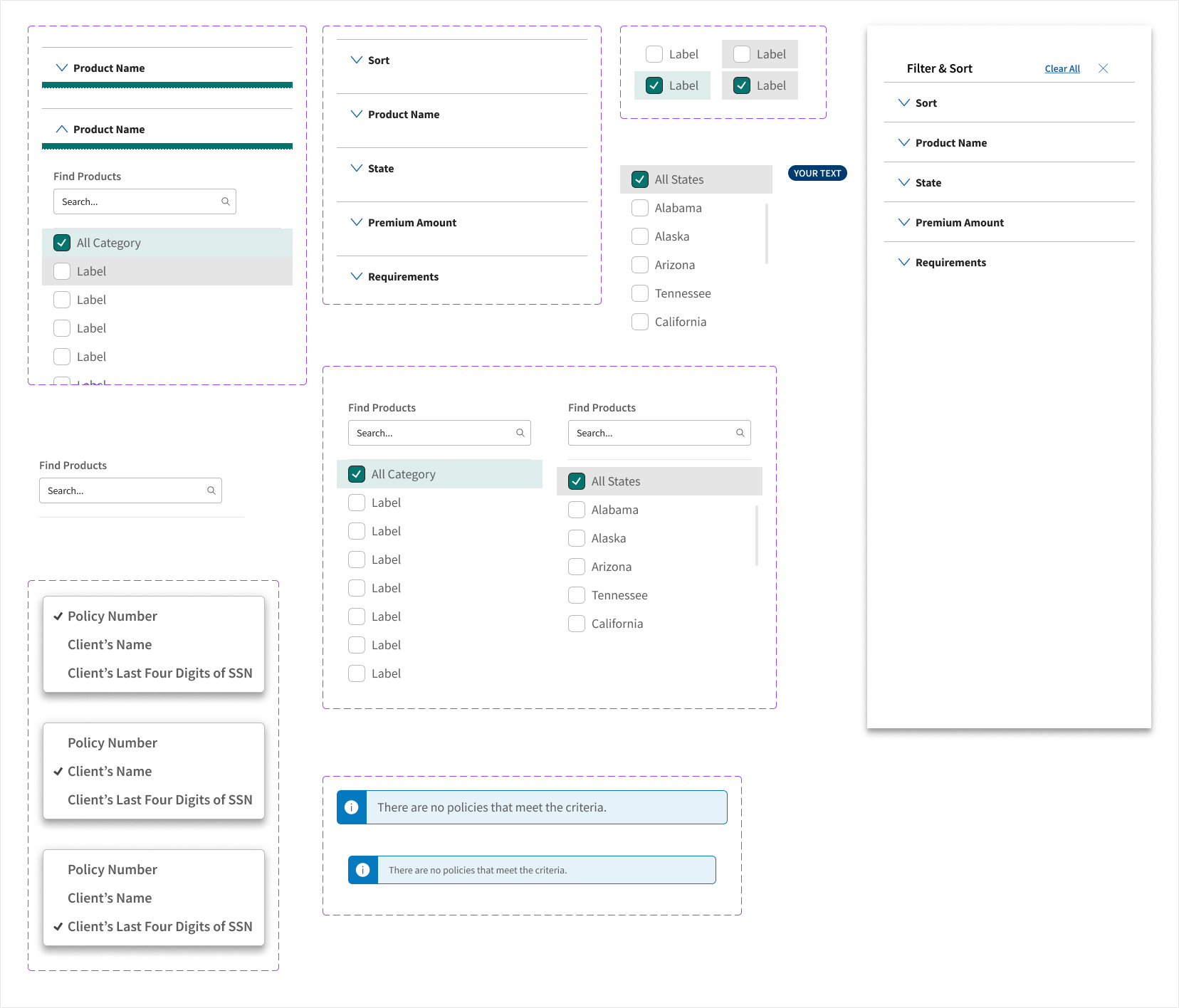Select Client's Name in the first sort menu

pyautogui.click(x=110, y=644)
